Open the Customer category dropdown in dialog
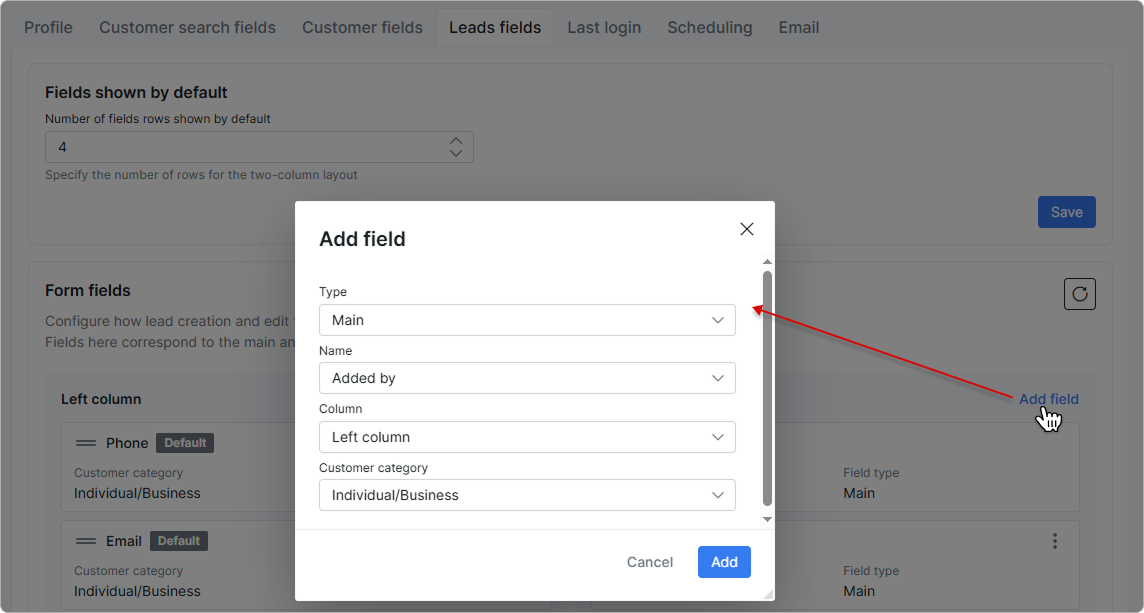 coord(527,495)
